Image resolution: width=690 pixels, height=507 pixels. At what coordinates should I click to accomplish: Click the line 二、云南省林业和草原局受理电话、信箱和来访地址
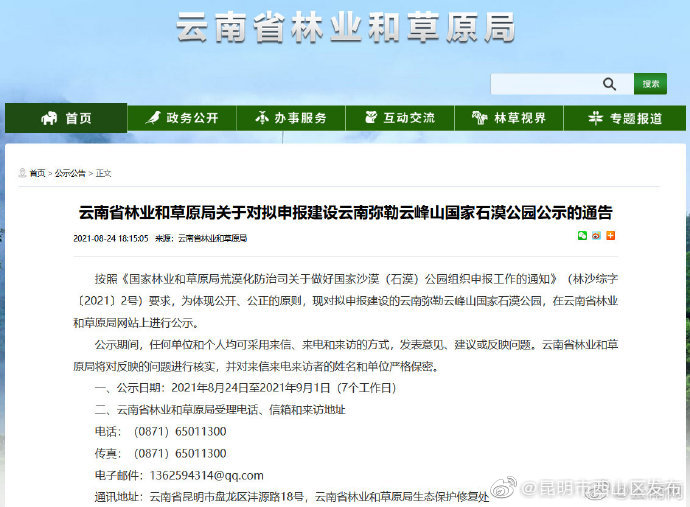pos(220,410)
